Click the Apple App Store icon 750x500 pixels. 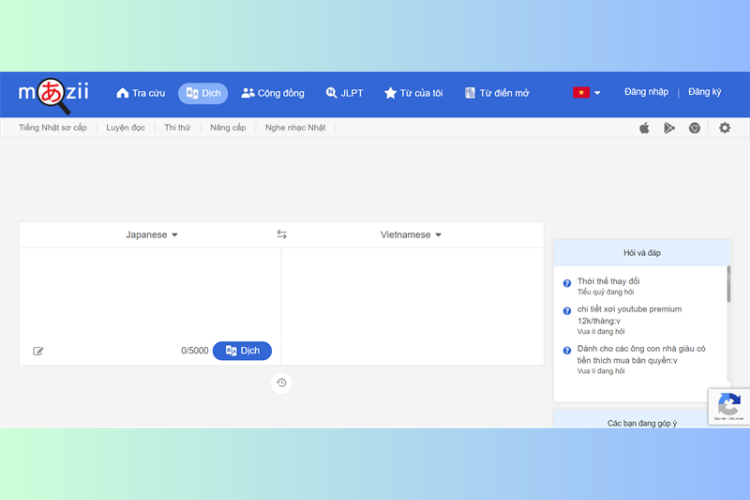644,128
